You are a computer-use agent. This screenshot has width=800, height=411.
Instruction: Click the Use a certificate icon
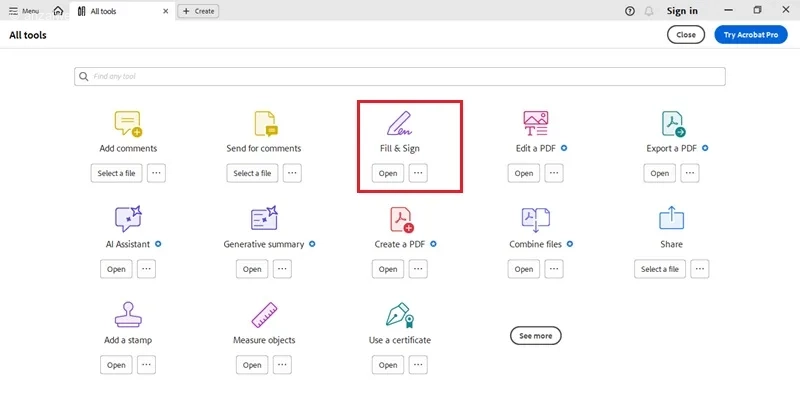click(399, 315)
